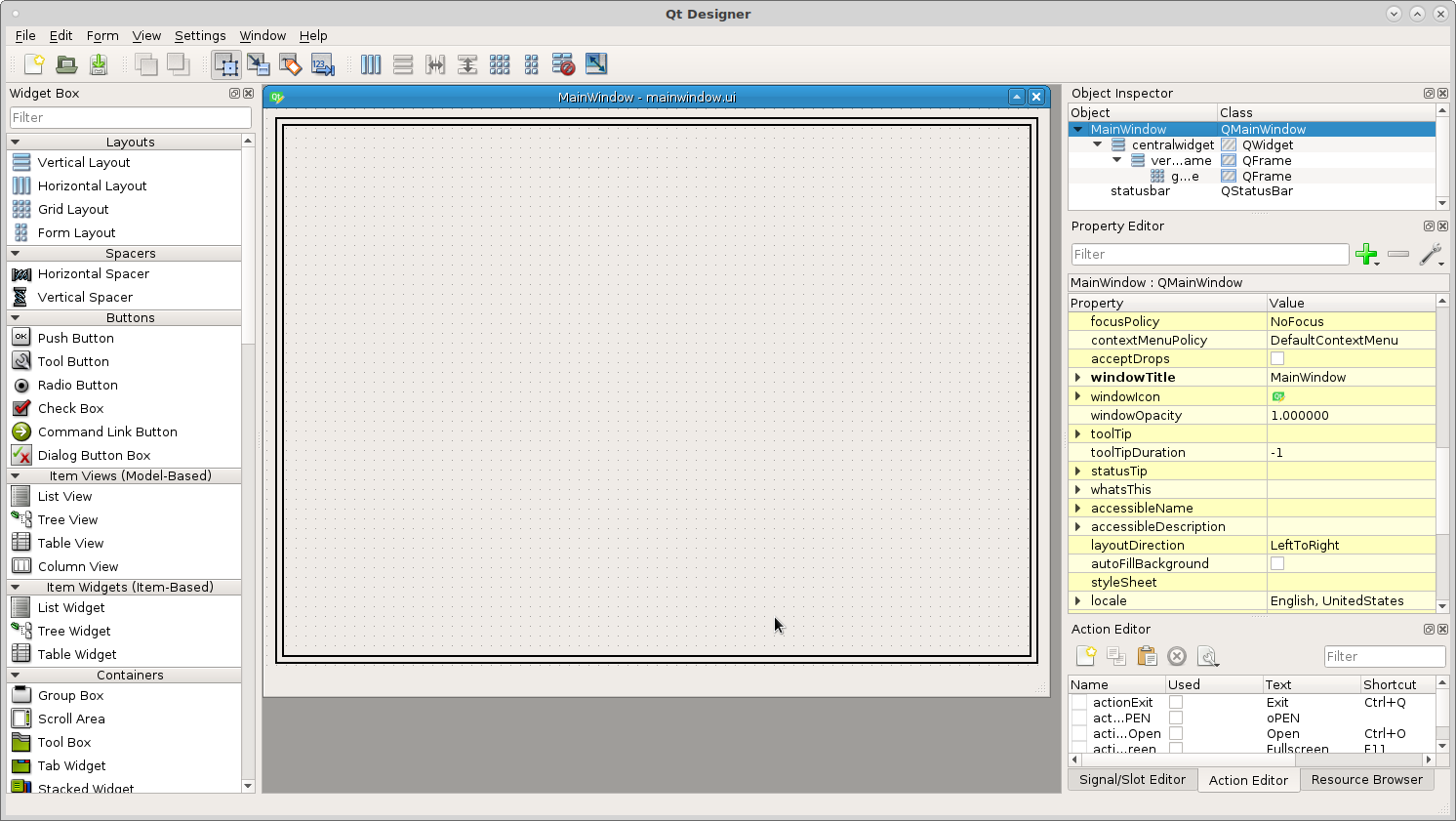
Task: Select statusbar in Object Inspector
Action: [1140, 191]
